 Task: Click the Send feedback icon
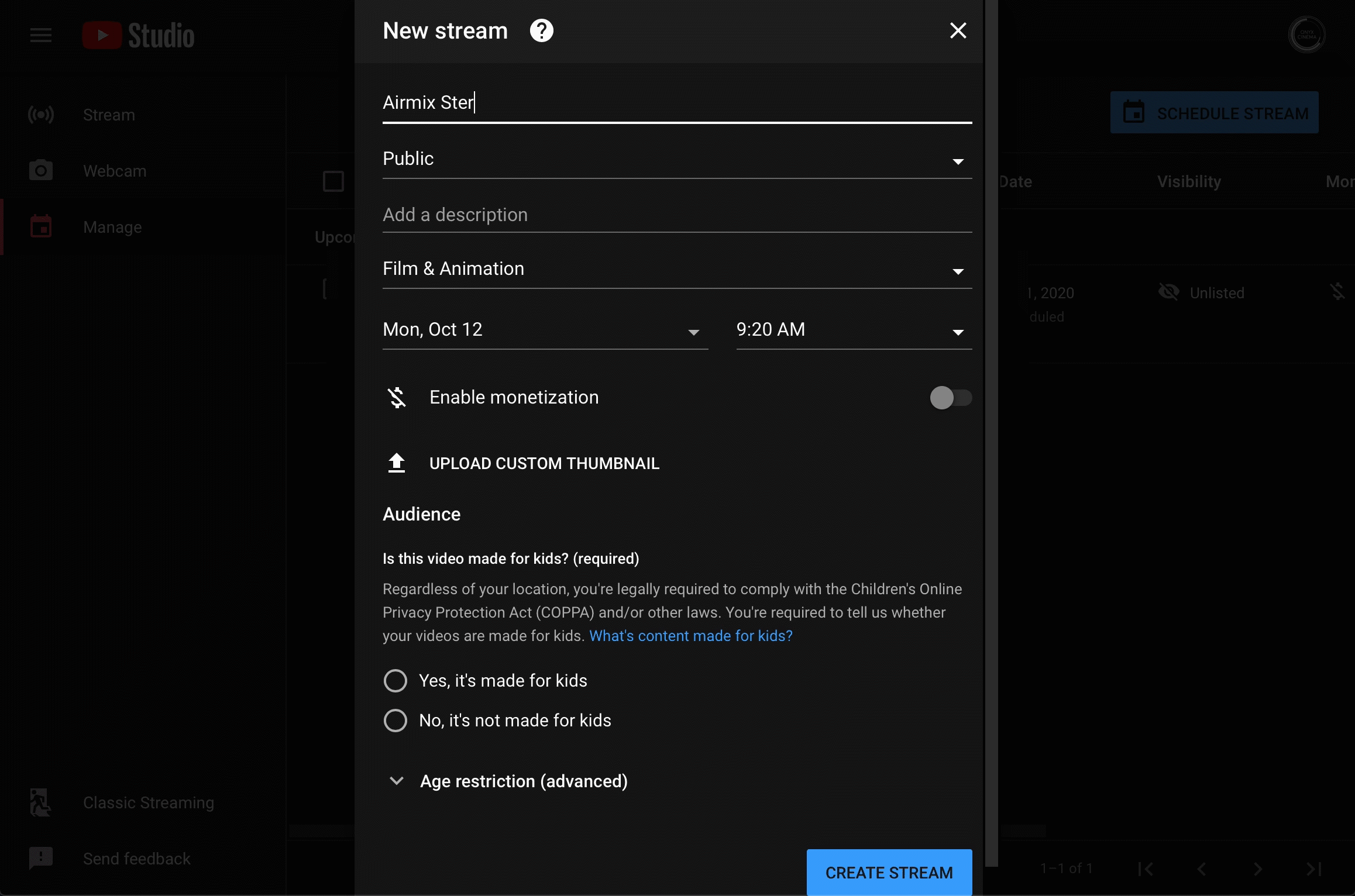(41, 858)
